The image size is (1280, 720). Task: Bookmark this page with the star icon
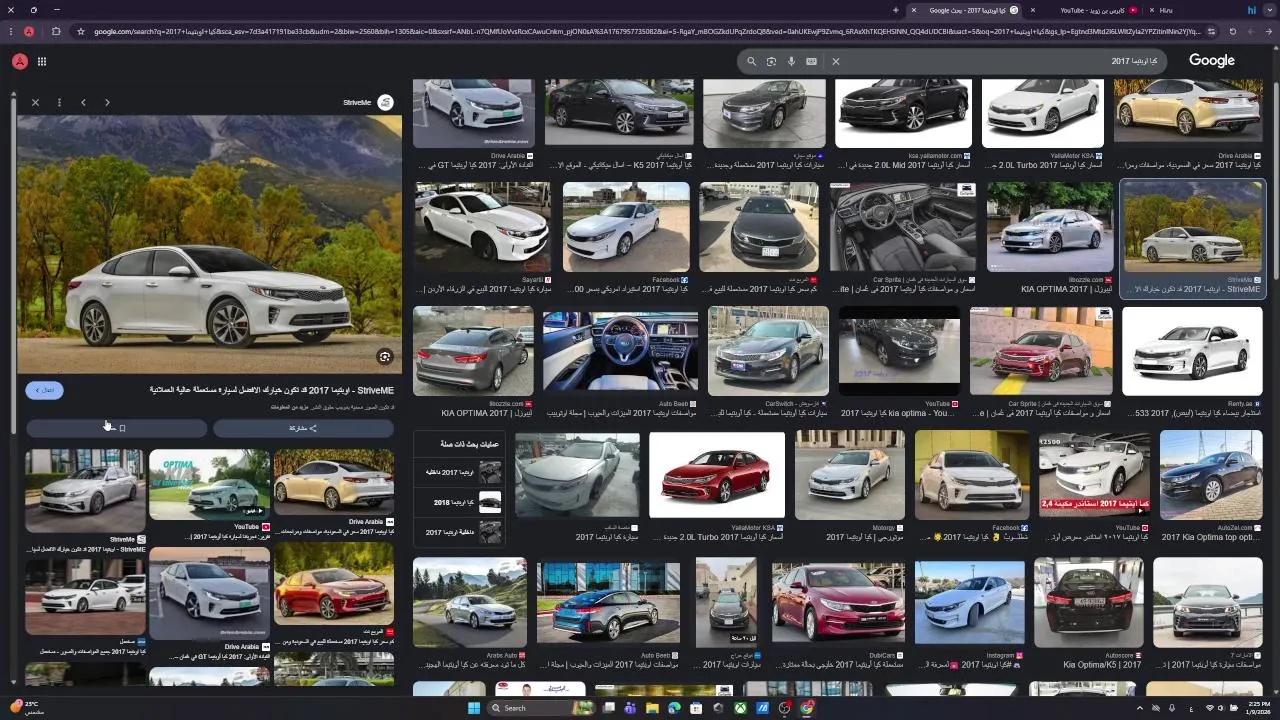[80, 31]
